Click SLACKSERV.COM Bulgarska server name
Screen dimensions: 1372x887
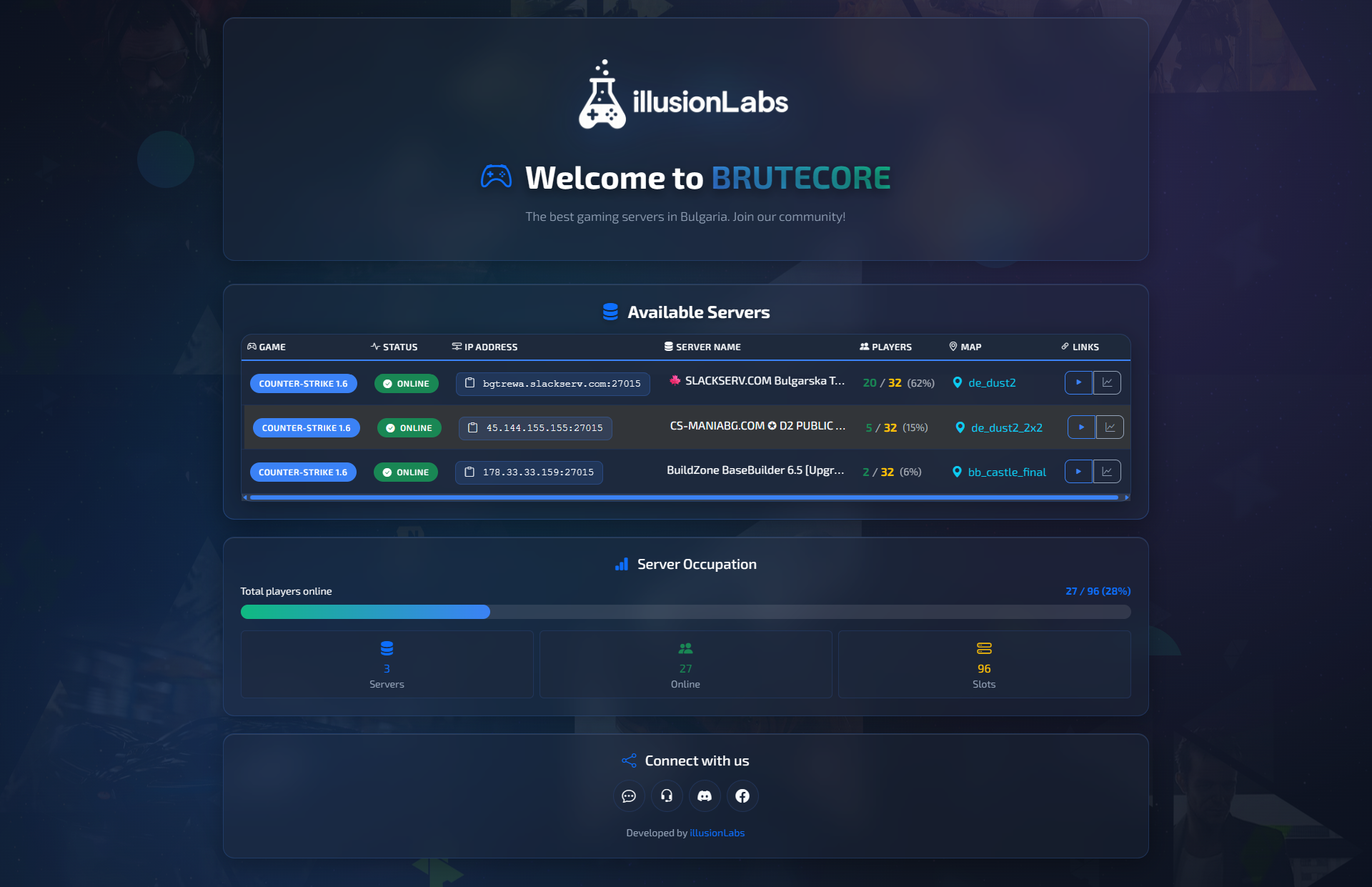coord(757,381)
